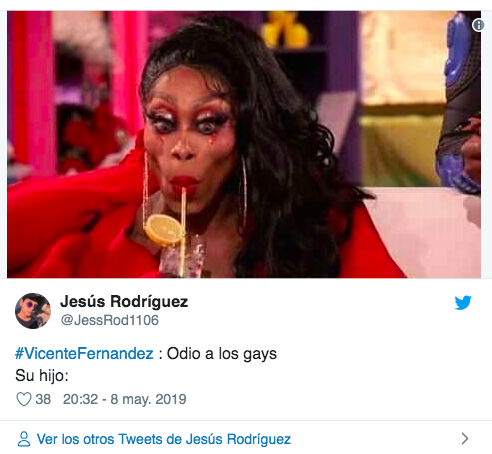
Task: Click the tweet text Odio a los gays
Action: (222, 354)
